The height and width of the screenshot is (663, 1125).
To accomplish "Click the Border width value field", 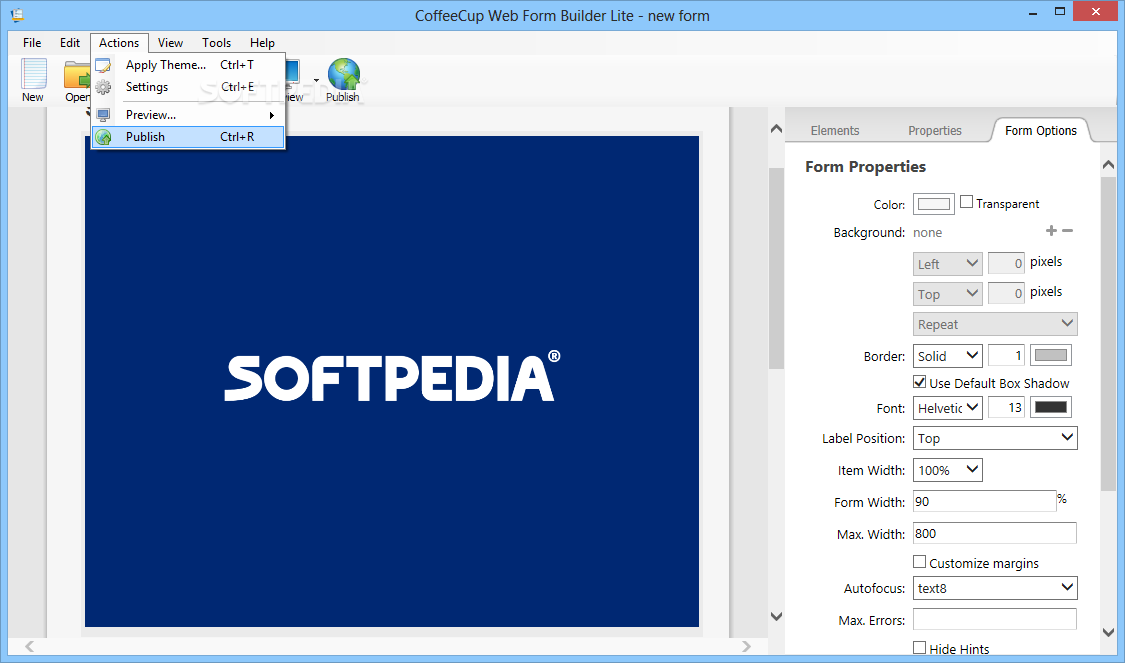I will [1006, 355].
